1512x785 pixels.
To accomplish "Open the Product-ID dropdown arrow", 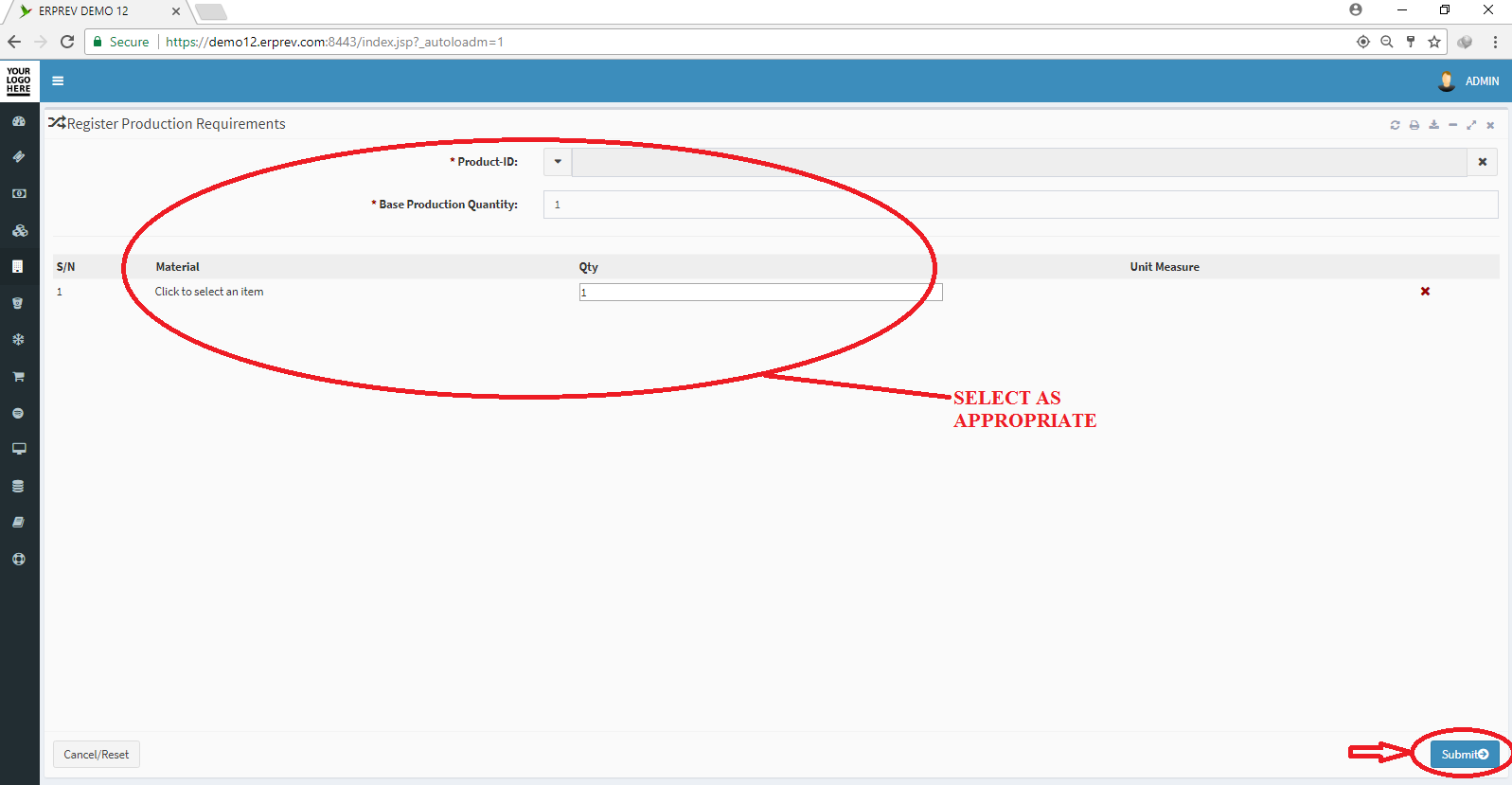I will [x=558, y=162].
